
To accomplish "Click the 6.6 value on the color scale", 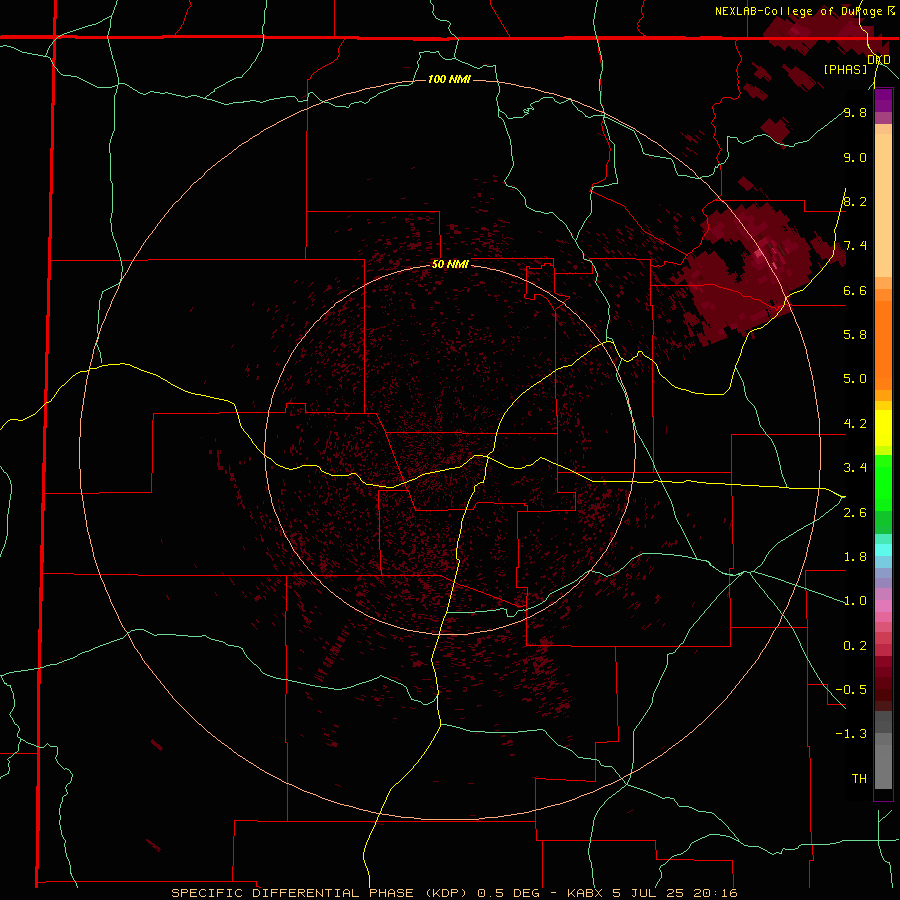I will [x=855, y=290].
